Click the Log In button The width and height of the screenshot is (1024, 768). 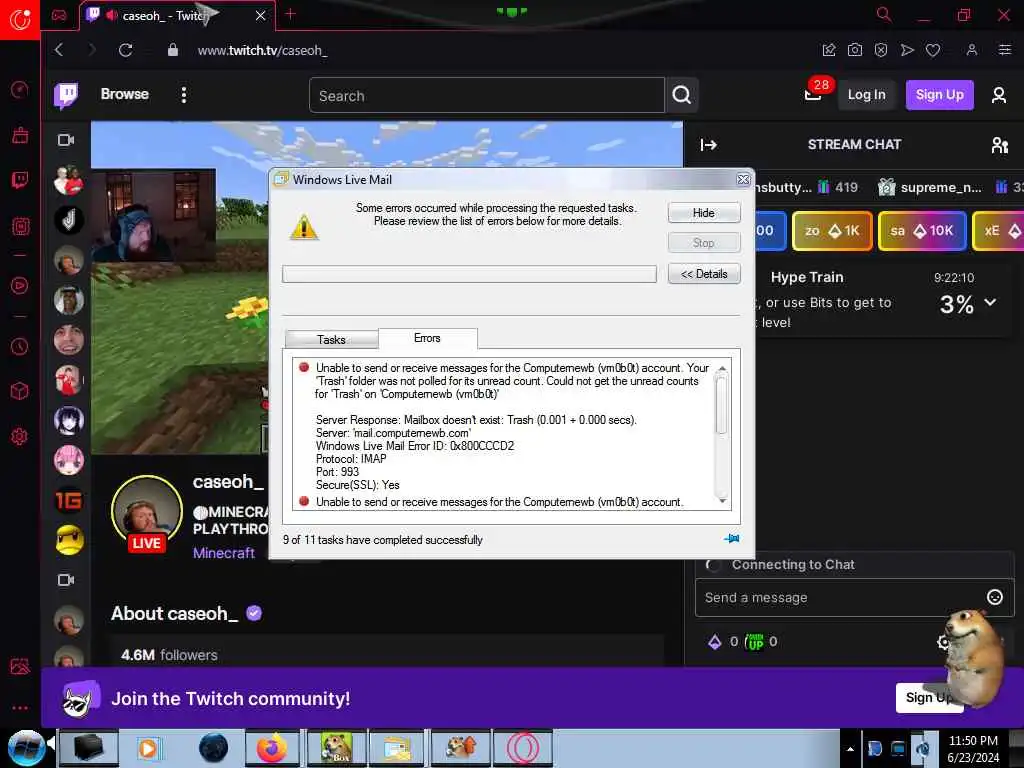(866, 95)
